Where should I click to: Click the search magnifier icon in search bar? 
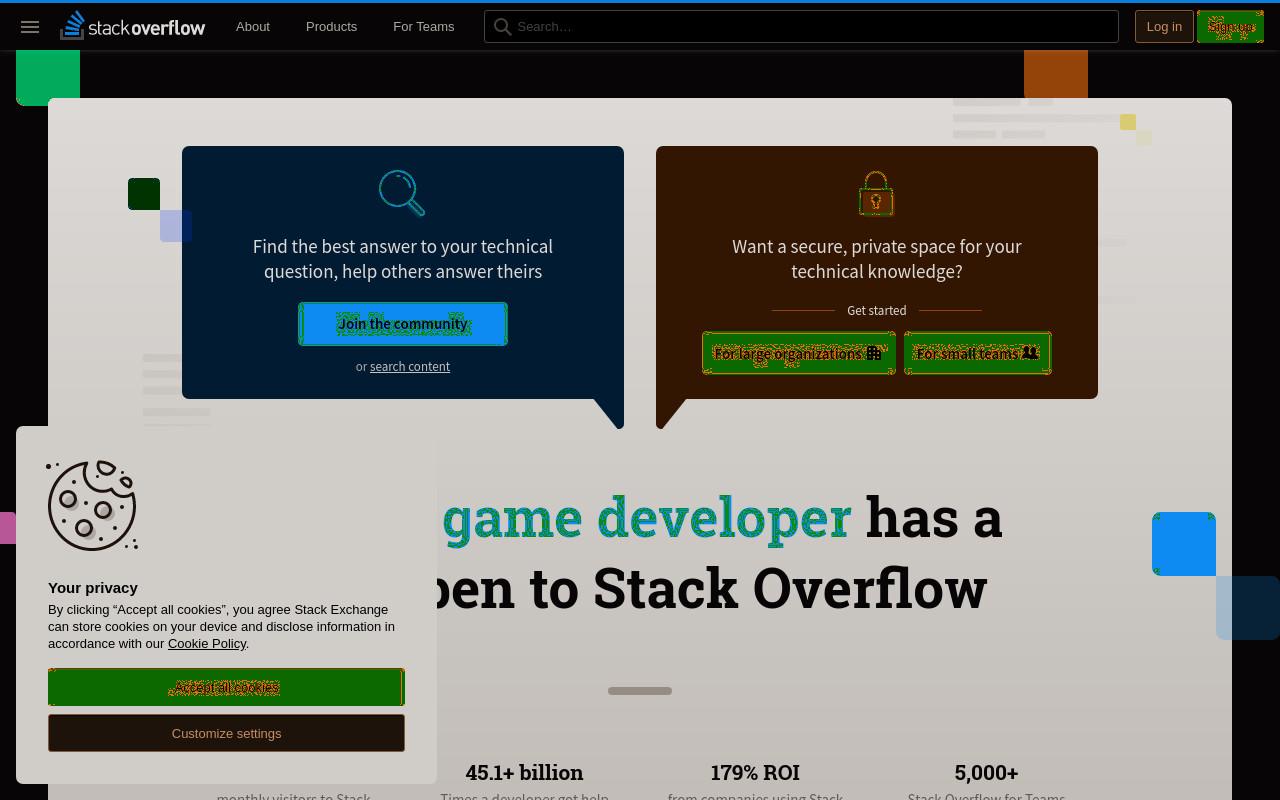503,27
